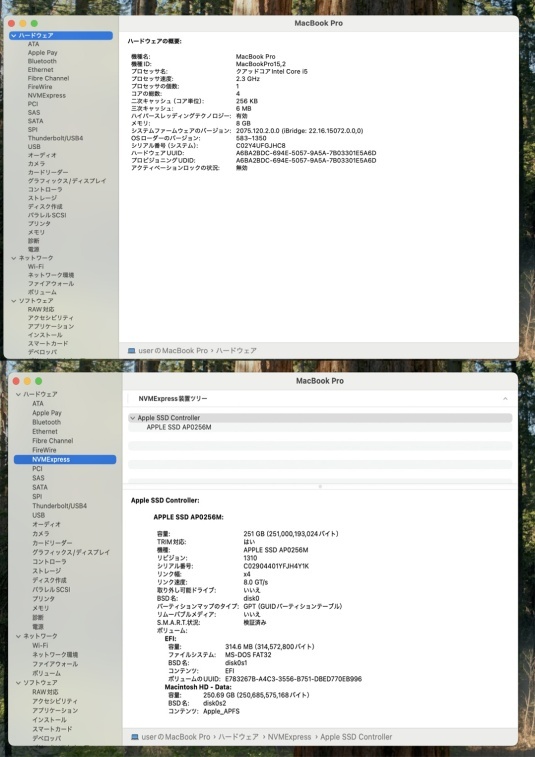
Task: Open パラレルSCSI in NVMExpress window sidebar
Action: [x=51, y=589]
